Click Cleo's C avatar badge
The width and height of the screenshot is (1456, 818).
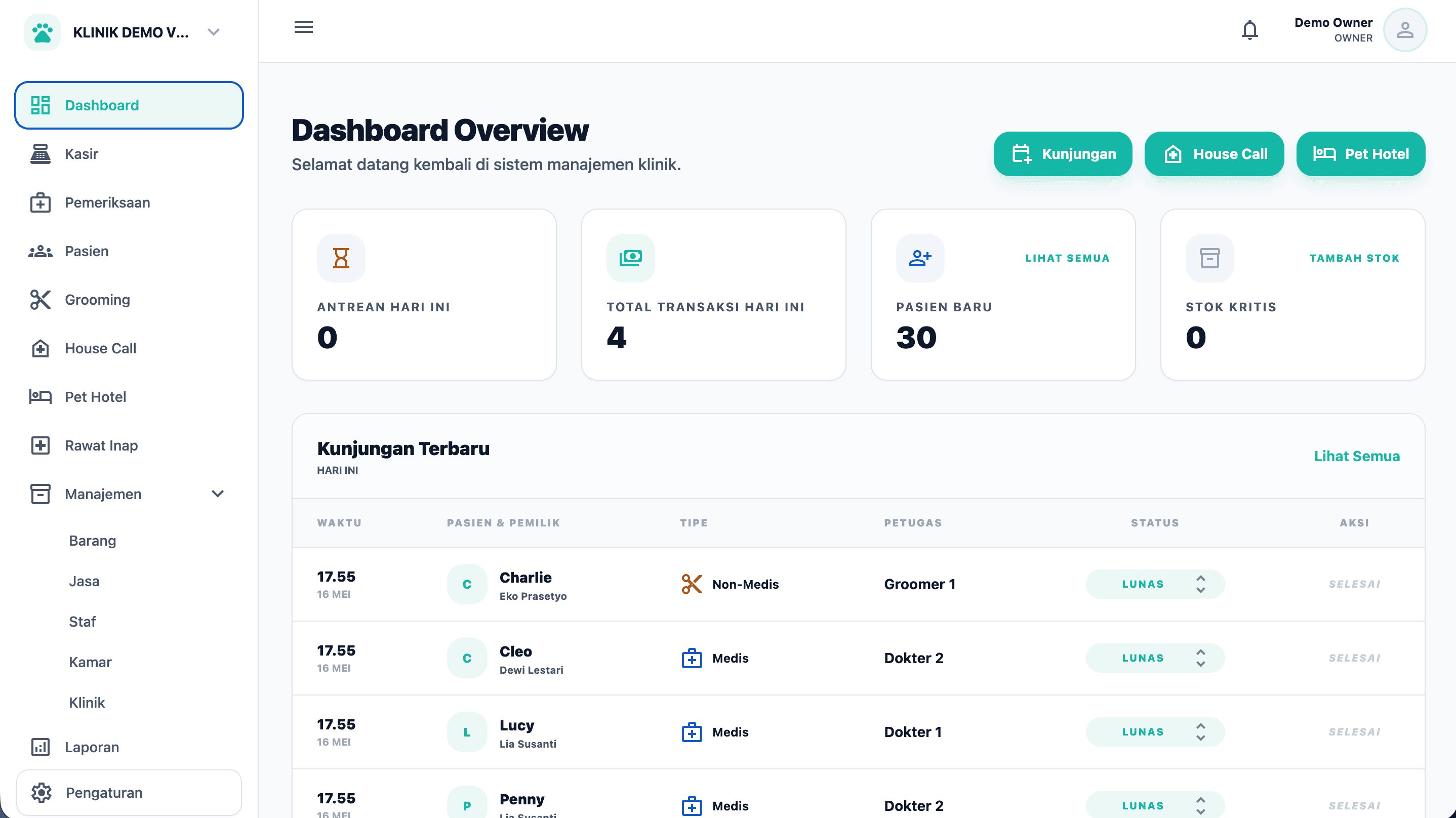pos(467,658)
